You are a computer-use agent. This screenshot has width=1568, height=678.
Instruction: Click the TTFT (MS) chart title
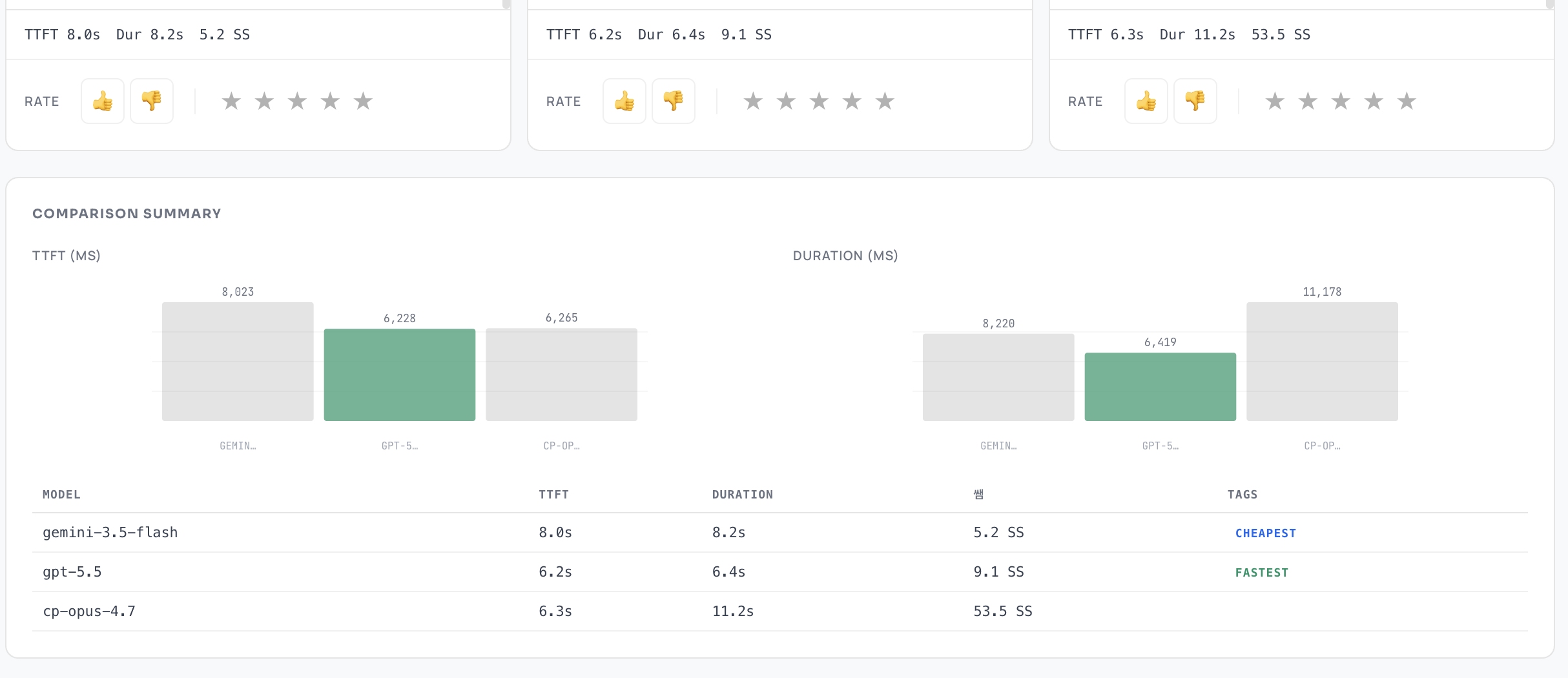tap(67, 256)
